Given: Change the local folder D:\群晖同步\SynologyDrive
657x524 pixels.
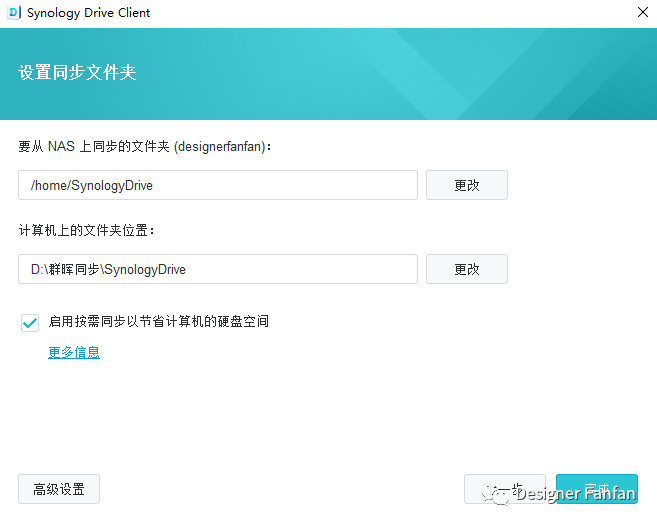Looking at the screenshot, I should coord(467,269).
